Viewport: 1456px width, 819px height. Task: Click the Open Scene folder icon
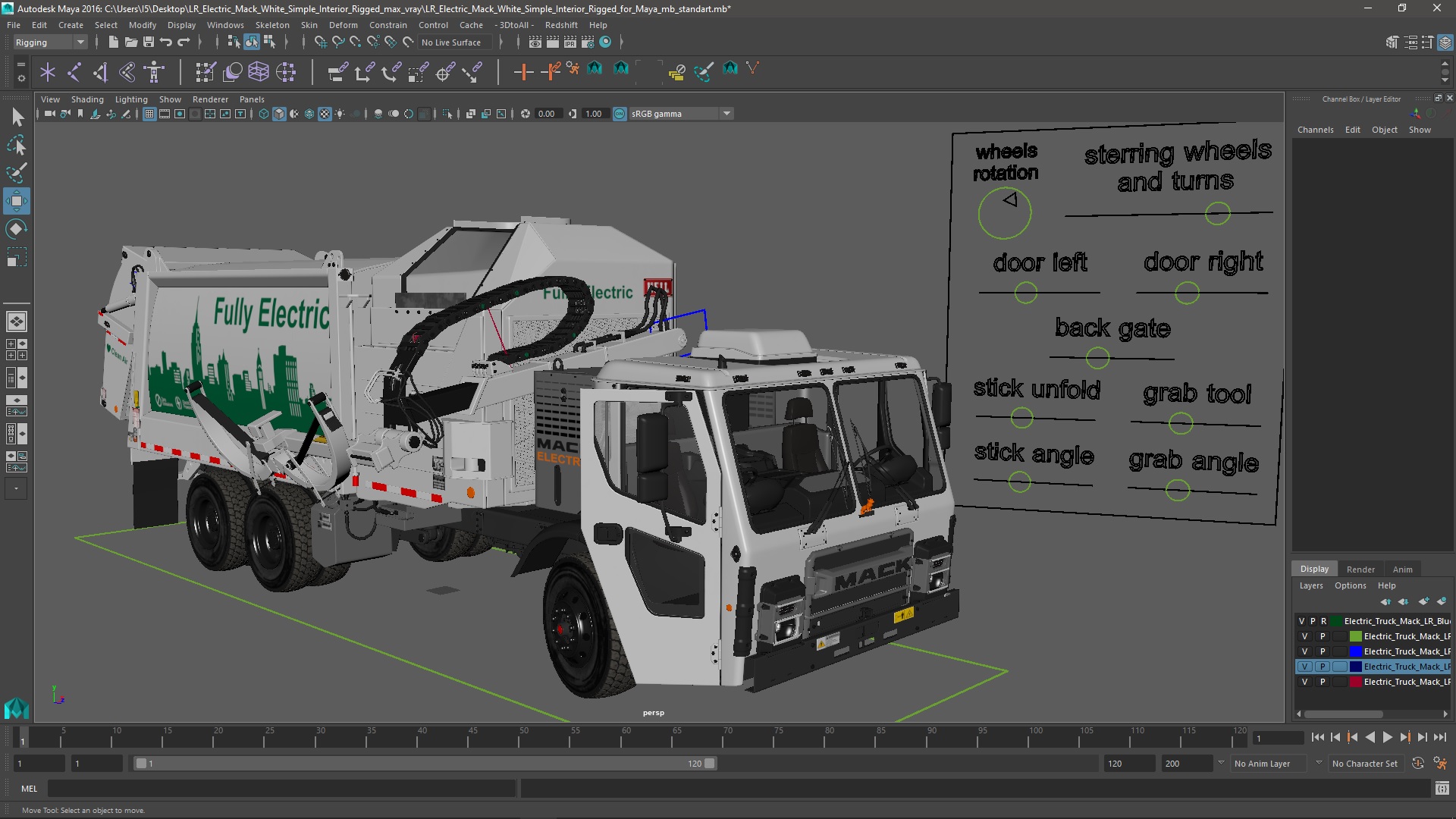(131, 42)
